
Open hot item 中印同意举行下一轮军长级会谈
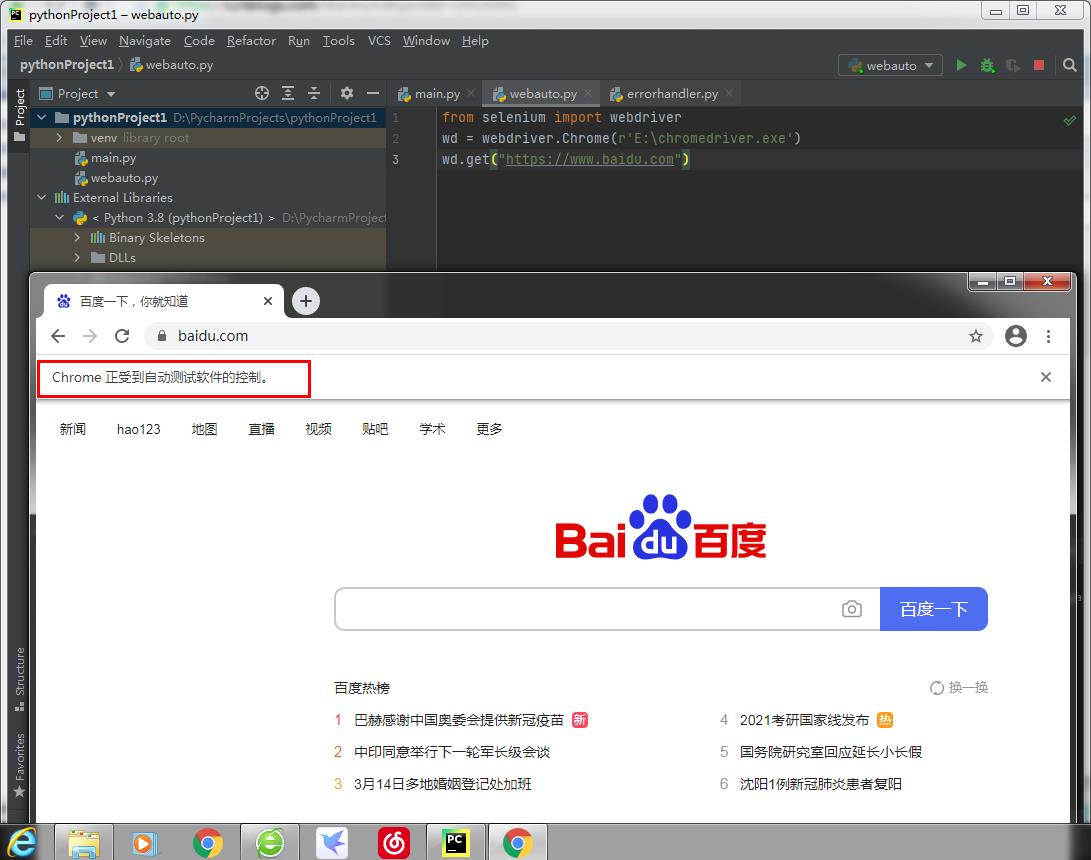click(x=452, y=752)
